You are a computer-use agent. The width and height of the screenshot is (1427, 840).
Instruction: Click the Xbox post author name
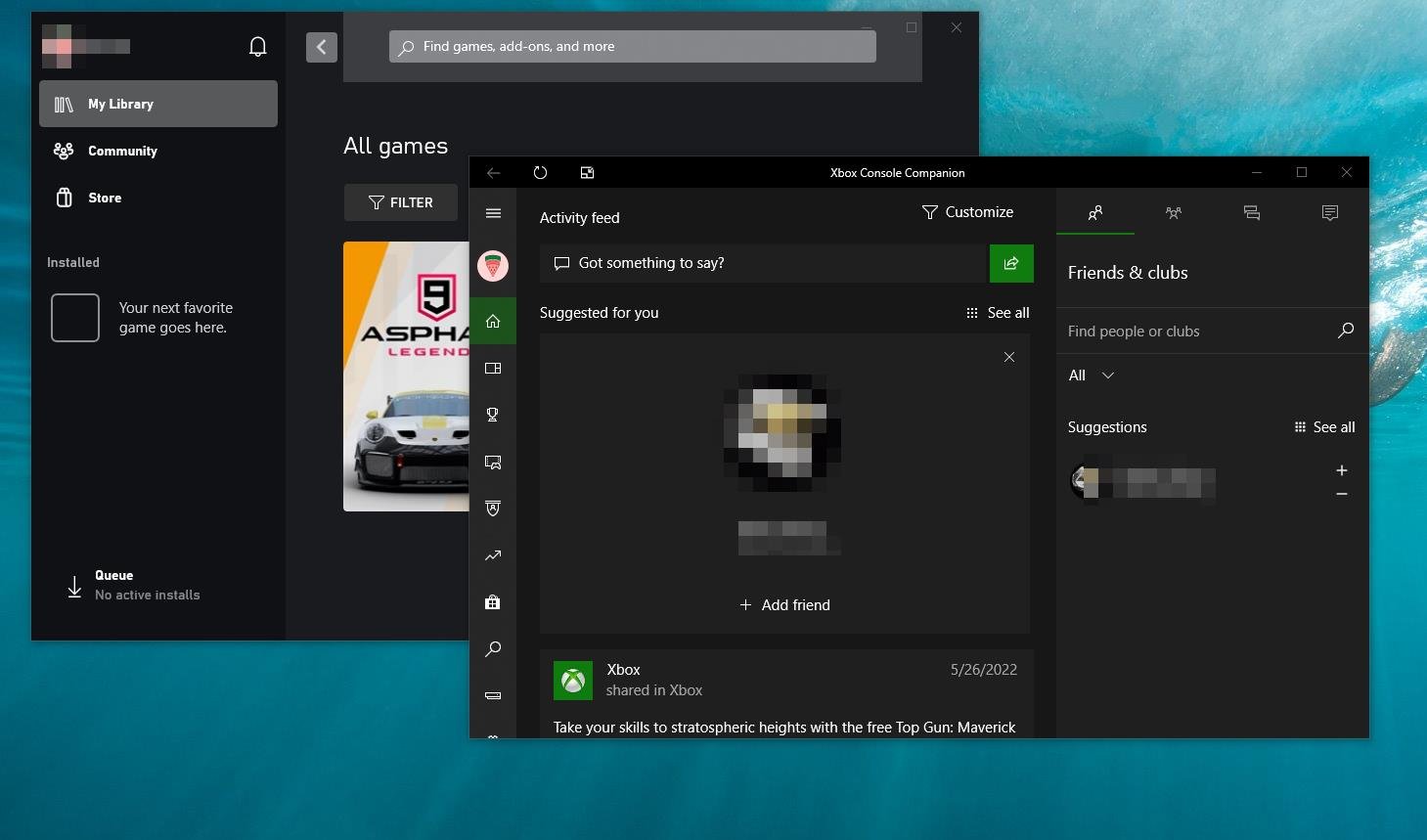point(623,670)
